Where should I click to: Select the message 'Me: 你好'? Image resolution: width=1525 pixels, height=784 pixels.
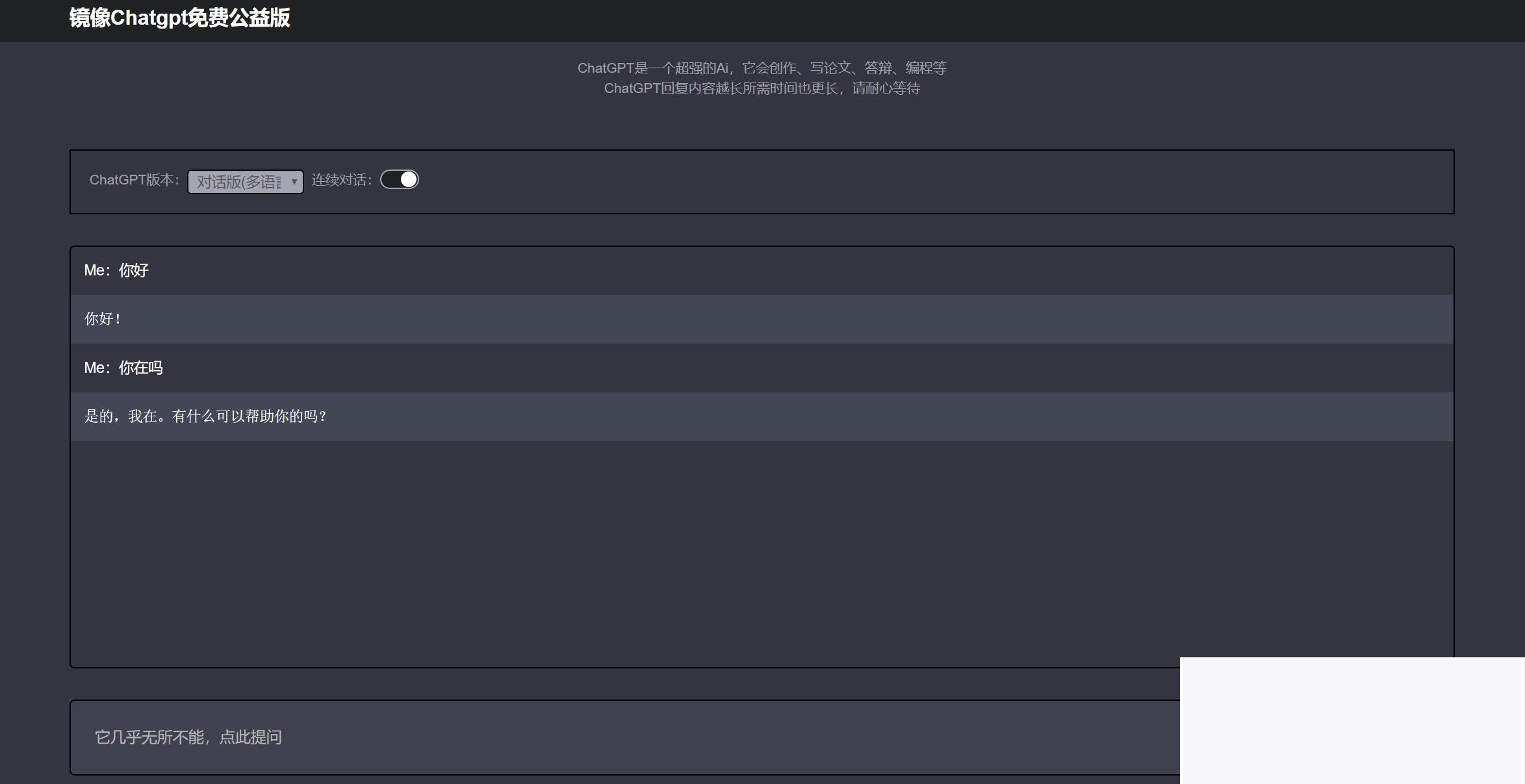point(117,270)
